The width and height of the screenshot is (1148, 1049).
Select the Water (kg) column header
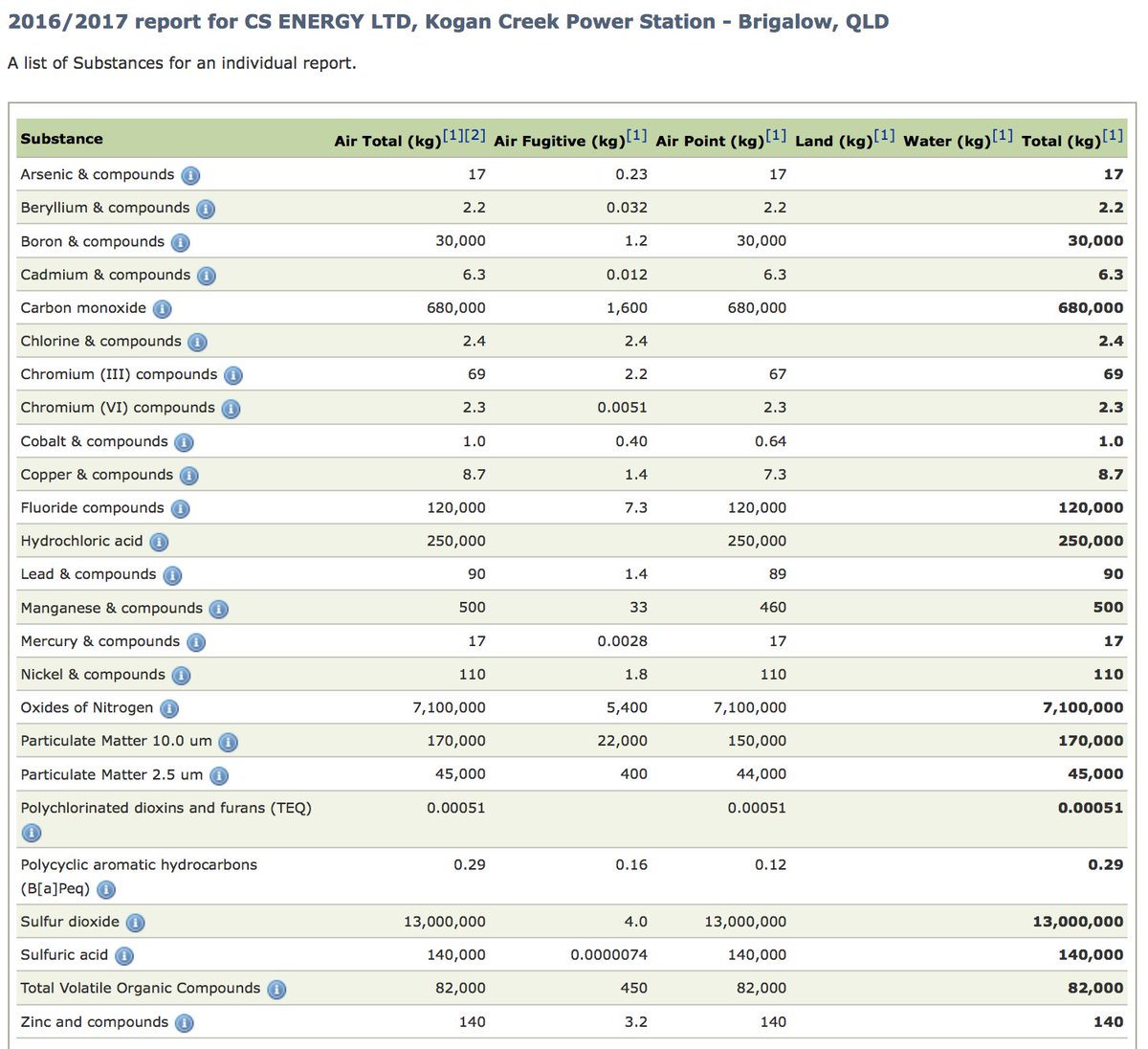(x=948, y=142)
